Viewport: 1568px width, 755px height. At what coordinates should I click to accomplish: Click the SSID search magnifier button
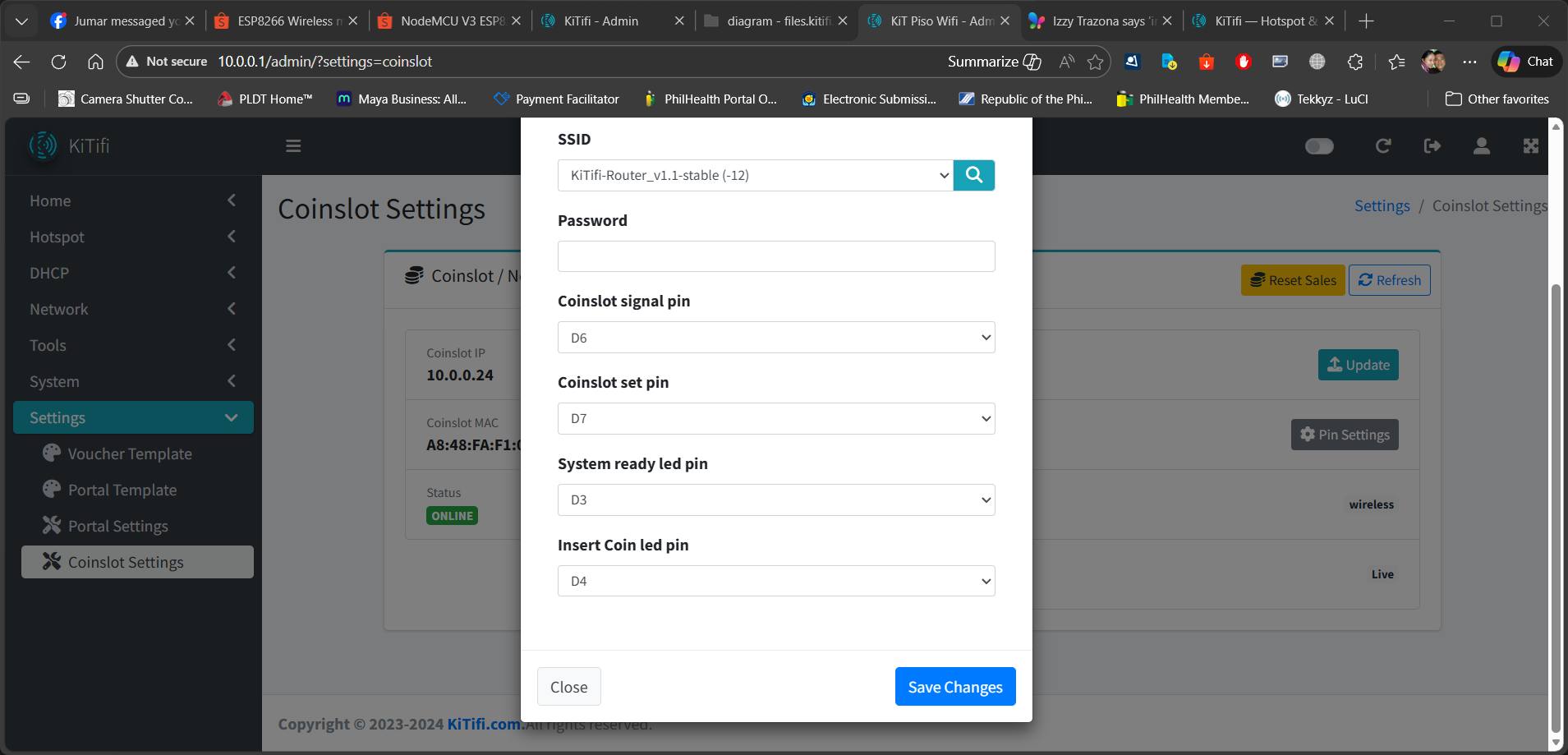click(974, 175)
